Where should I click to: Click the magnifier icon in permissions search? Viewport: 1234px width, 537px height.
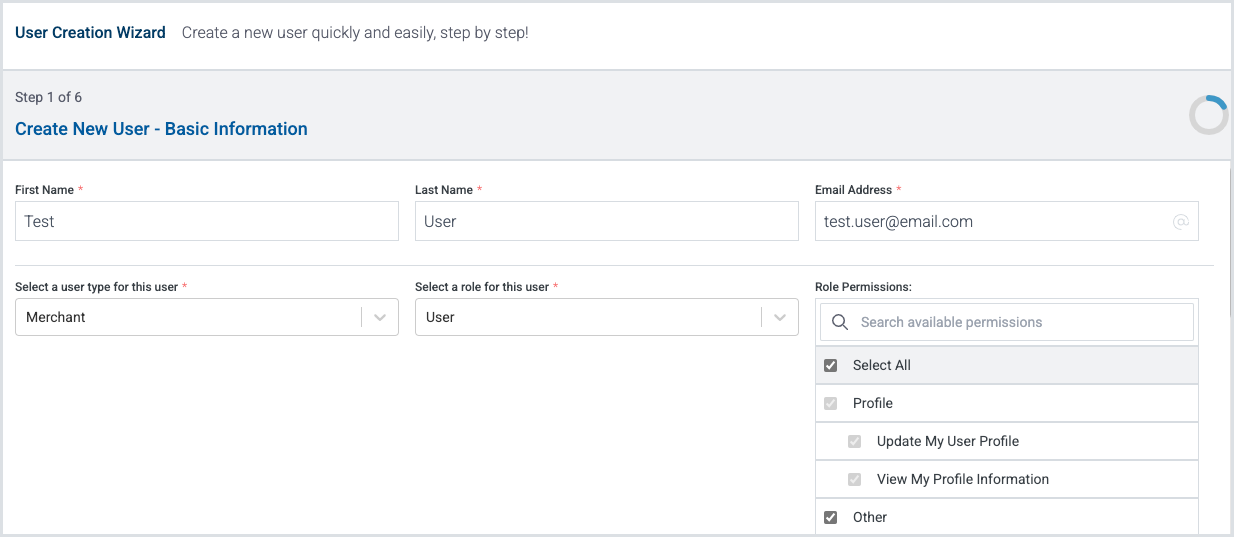pyautogui.click(x=840, y=322)
